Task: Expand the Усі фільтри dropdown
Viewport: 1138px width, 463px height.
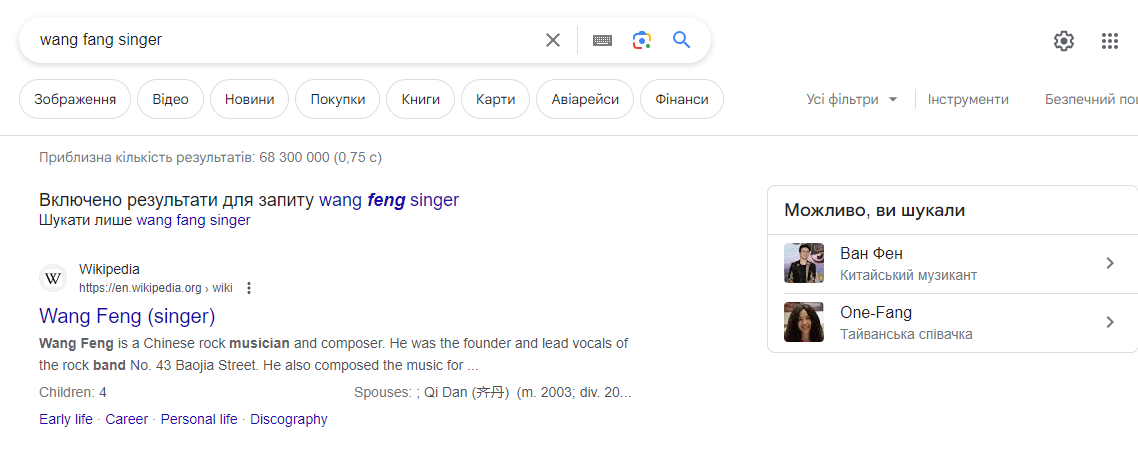Action: coord(852,99)
